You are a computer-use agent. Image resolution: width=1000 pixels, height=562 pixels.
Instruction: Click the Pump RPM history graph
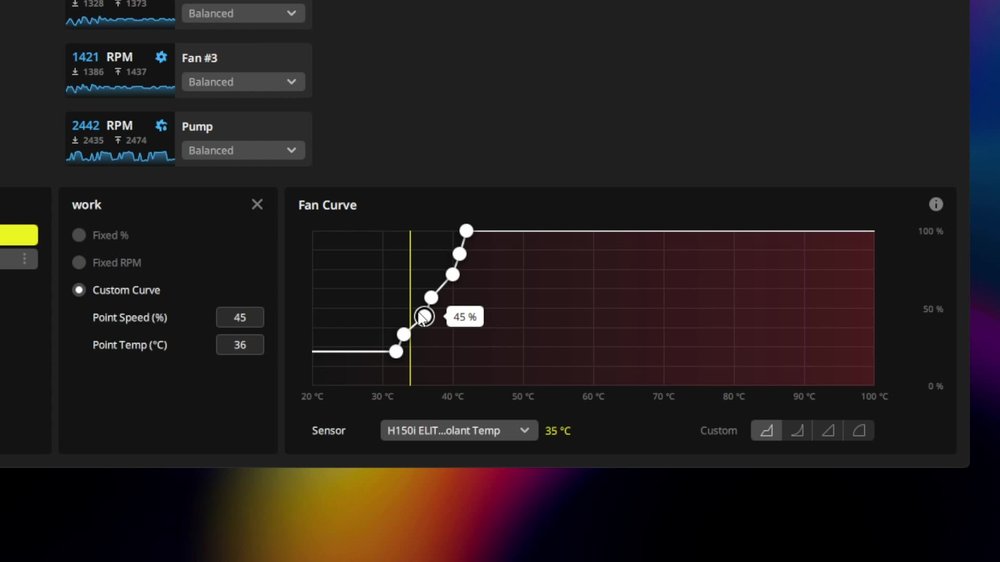120,156
